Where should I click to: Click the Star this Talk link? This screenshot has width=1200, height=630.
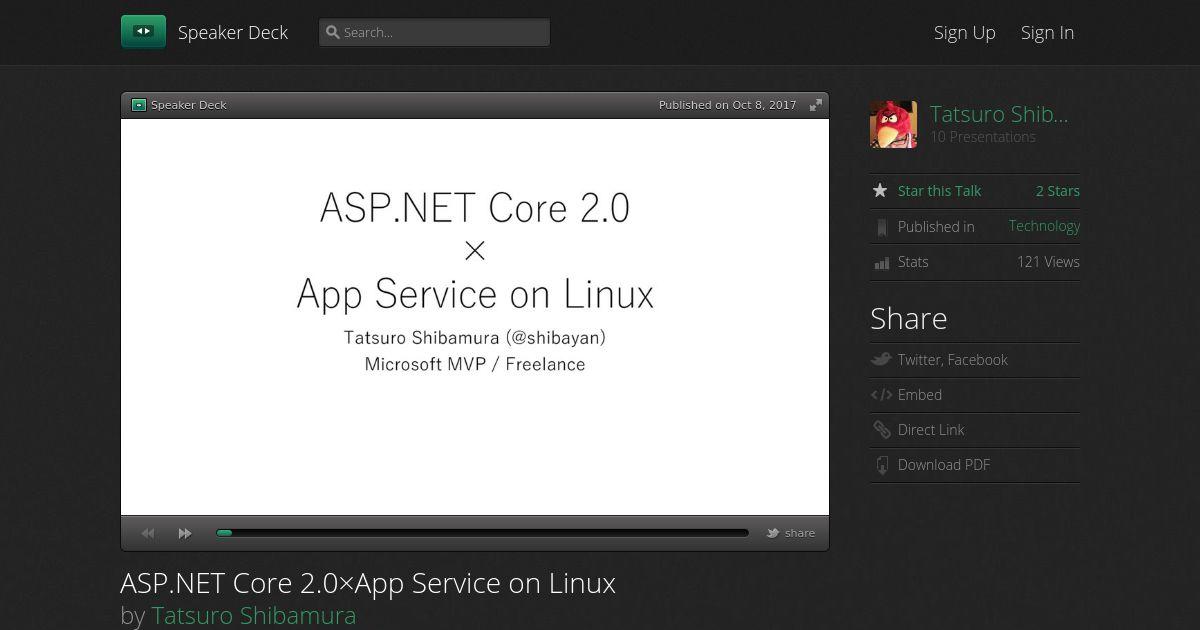(x=939, y=191)
